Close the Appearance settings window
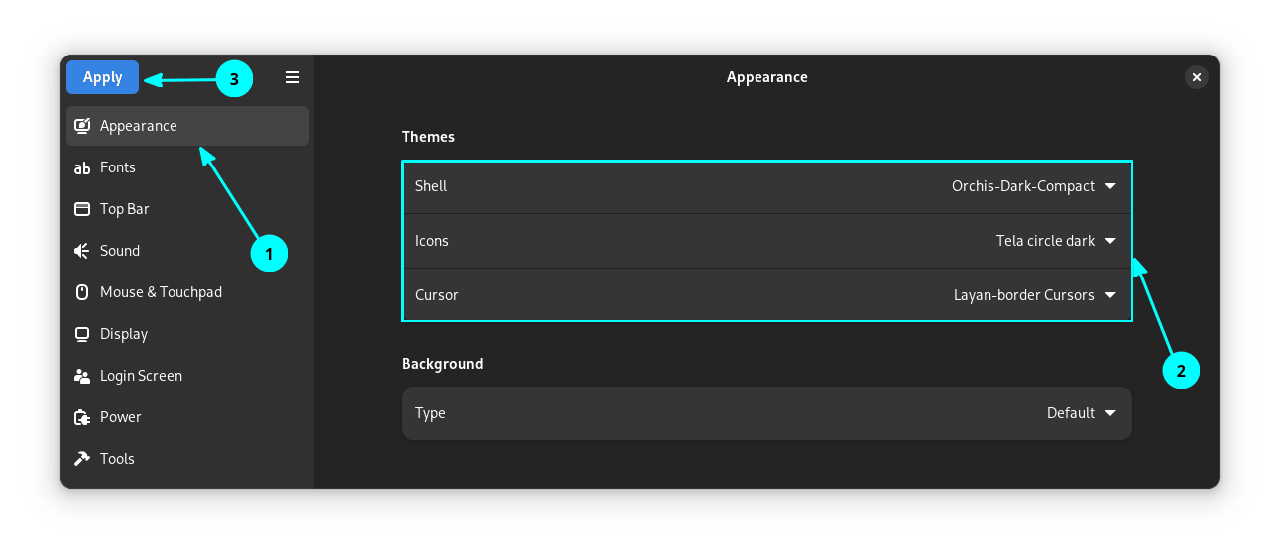This screenshot has width=1280, height=555. pos(1196,77)
